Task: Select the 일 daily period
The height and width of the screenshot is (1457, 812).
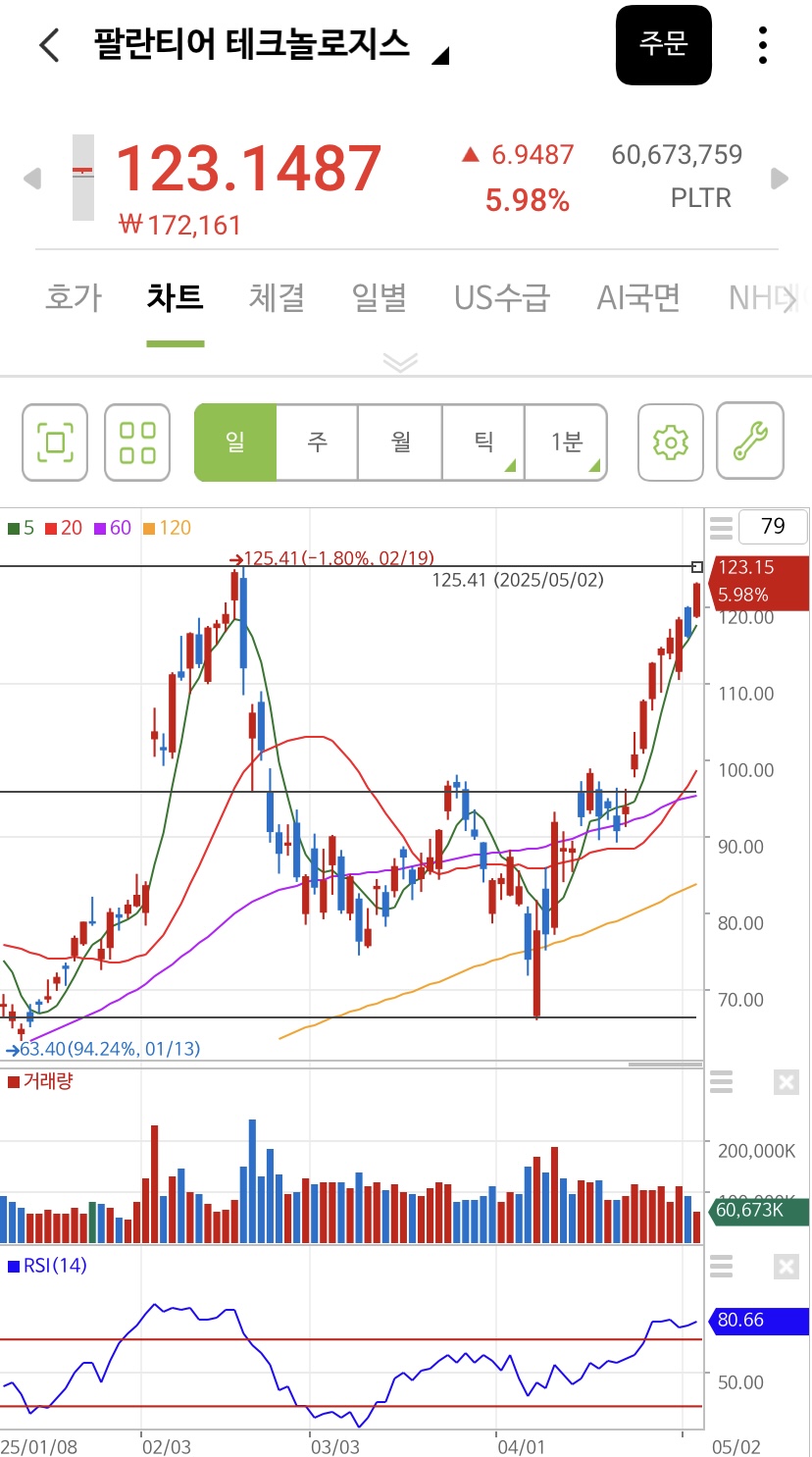Action: pos(235,442)
